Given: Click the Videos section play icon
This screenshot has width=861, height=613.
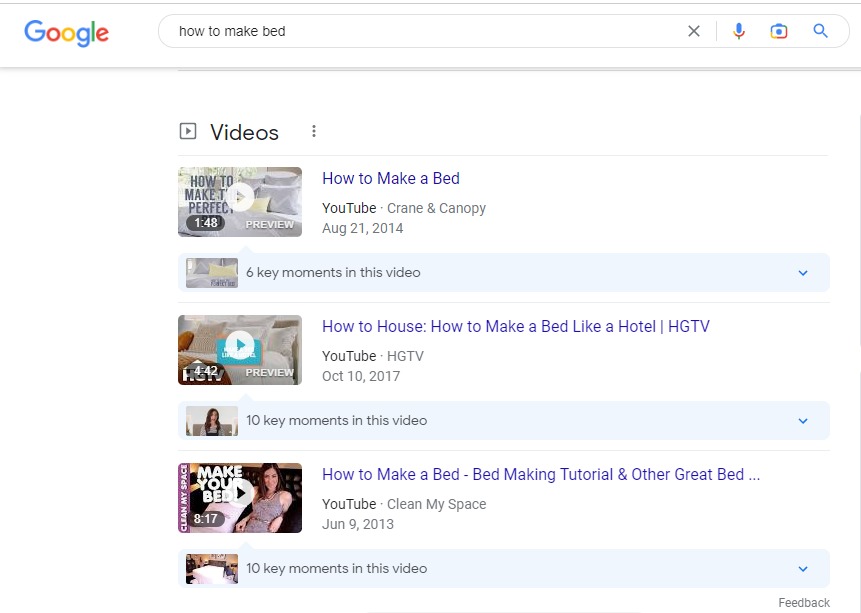Looking at the screenshot, I should pyautogui.click(x=187, y=132).
